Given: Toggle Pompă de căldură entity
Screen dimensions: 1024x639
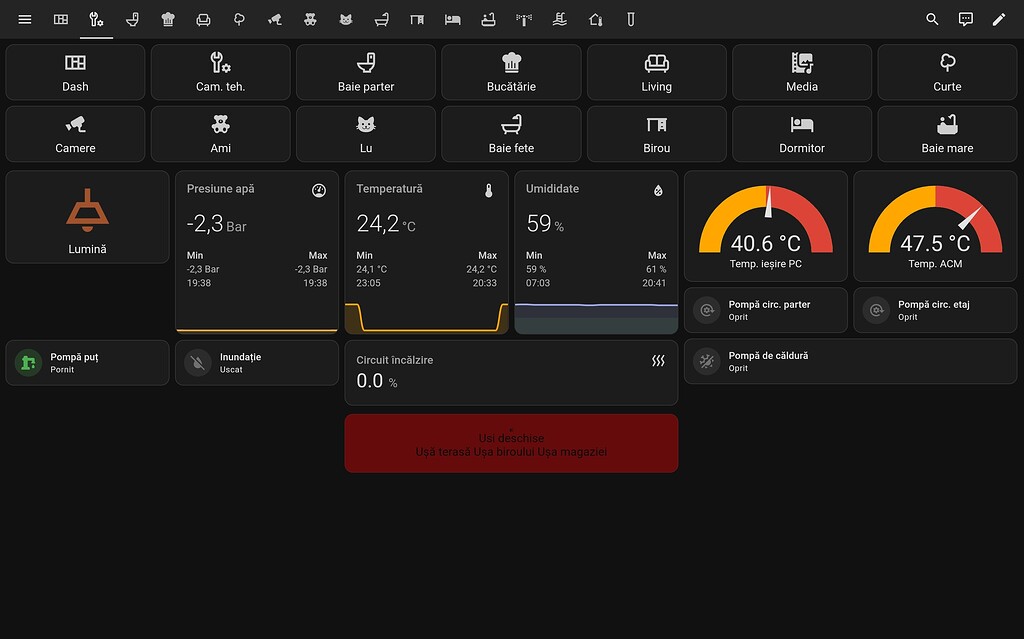Looking at the screenshot, I should coord(850,361).
